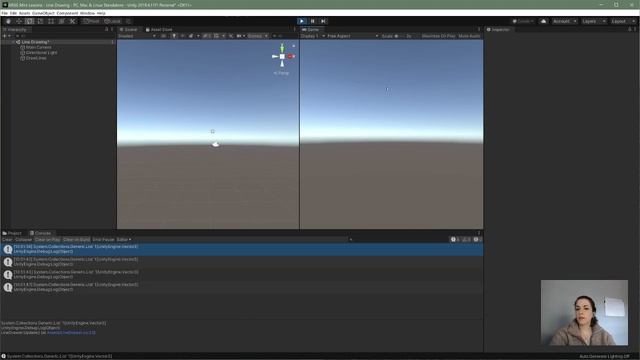The width and height of the screenshot is (640, 360).
Task: Select Directional Light in the Hierarchy
Action: [x=41, y=53]
